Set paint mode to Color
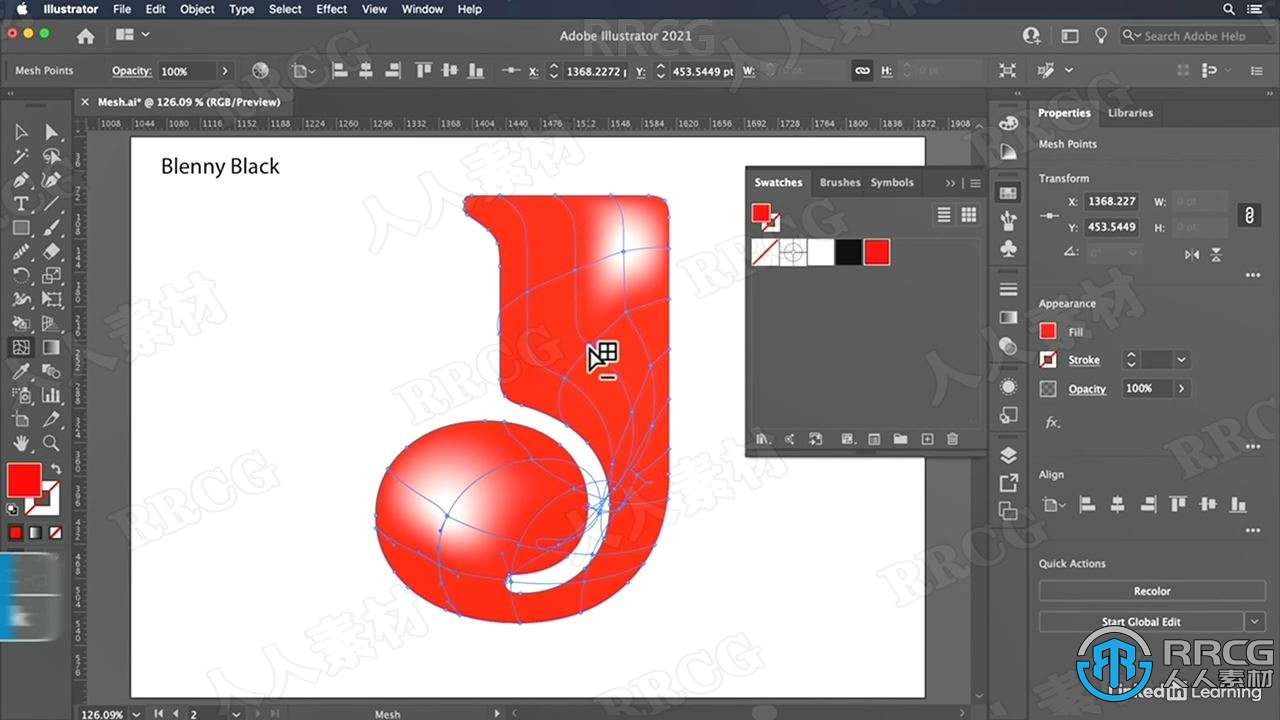Screen dimensions: 1280x720 [x=16, y=532]
